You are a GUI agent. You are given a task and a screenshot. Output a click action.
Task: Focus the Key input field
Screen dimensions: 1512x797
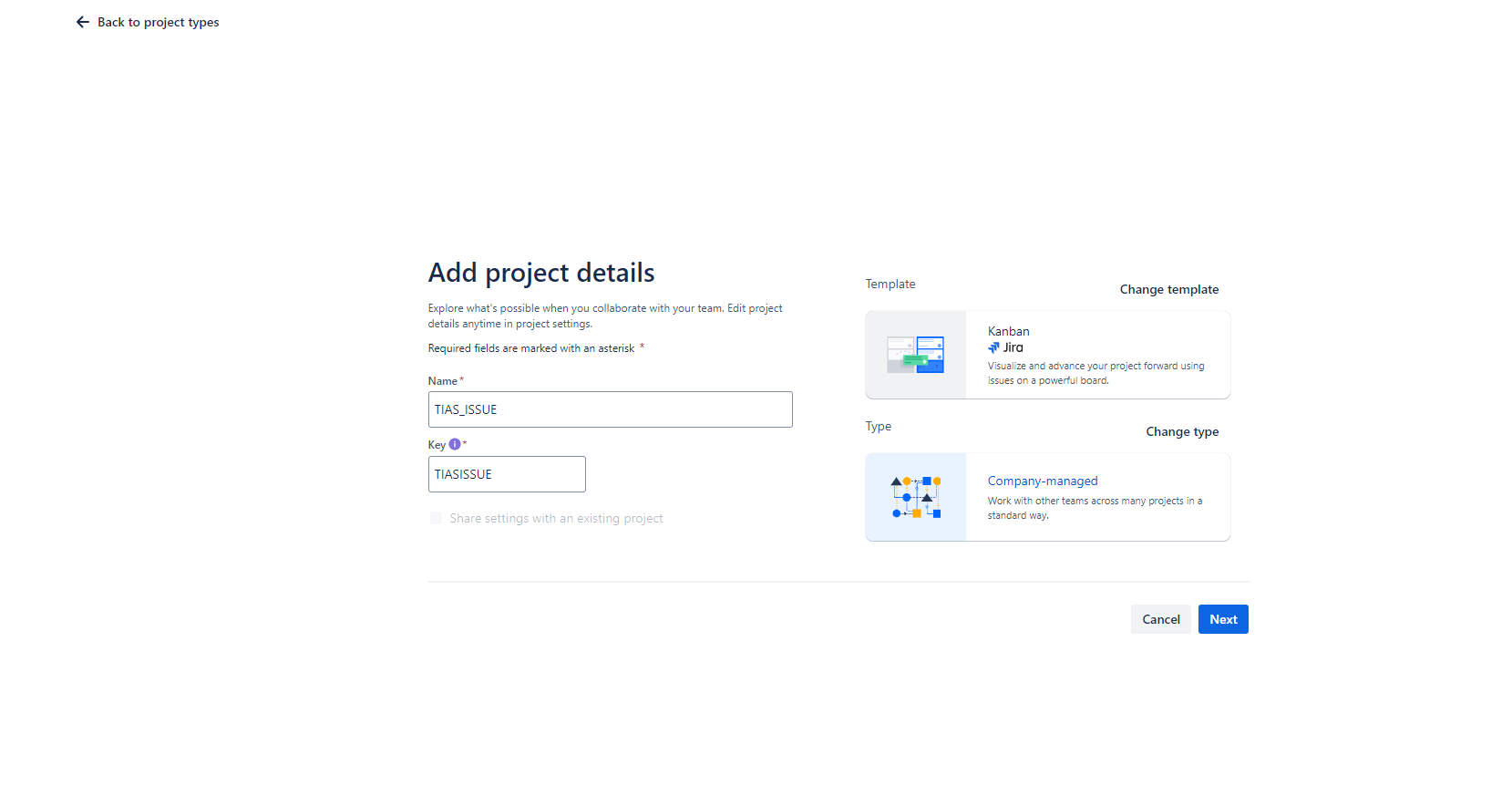tap(507, 474)
